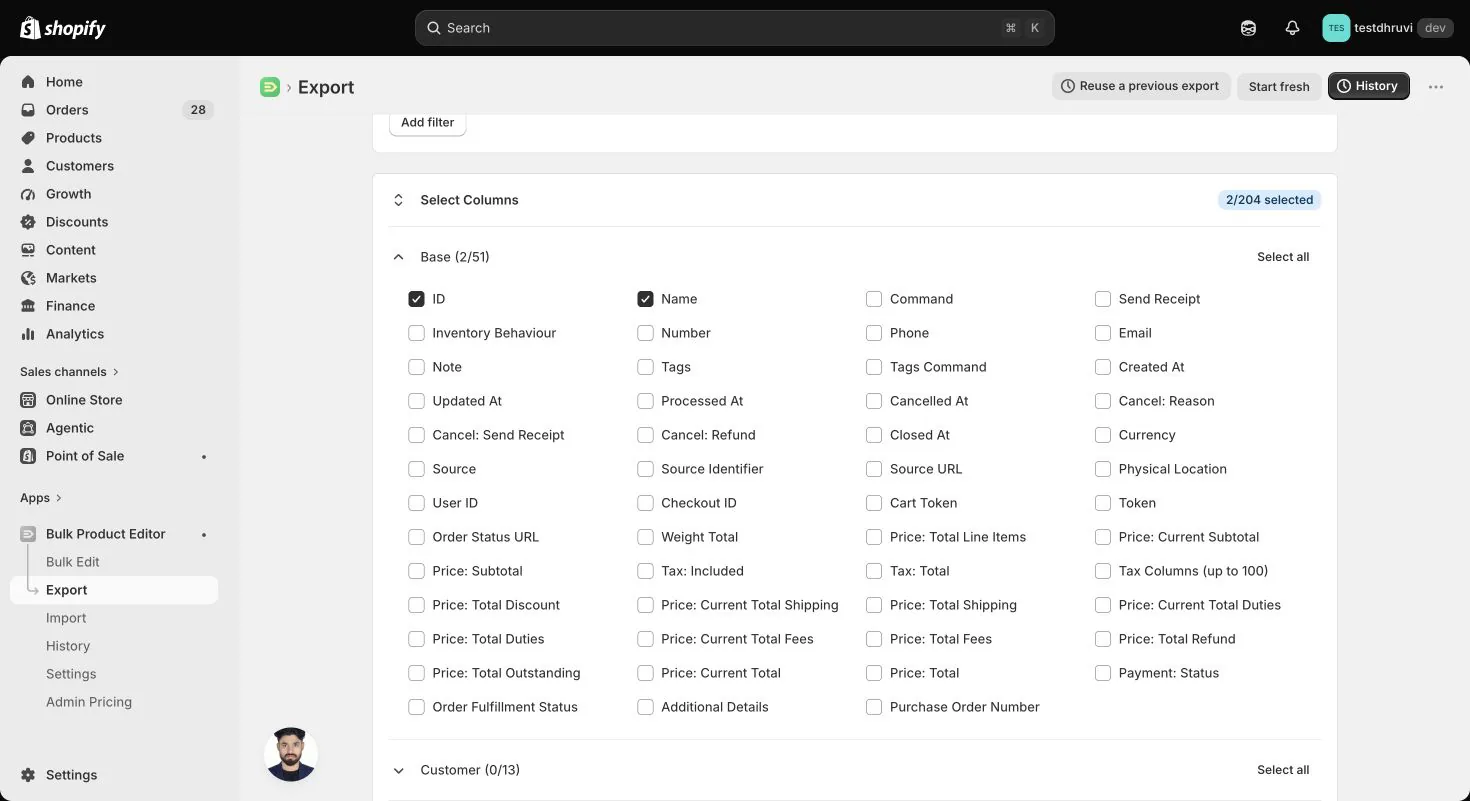Click the Customers icon in the sidebar

tap(28, 166)
